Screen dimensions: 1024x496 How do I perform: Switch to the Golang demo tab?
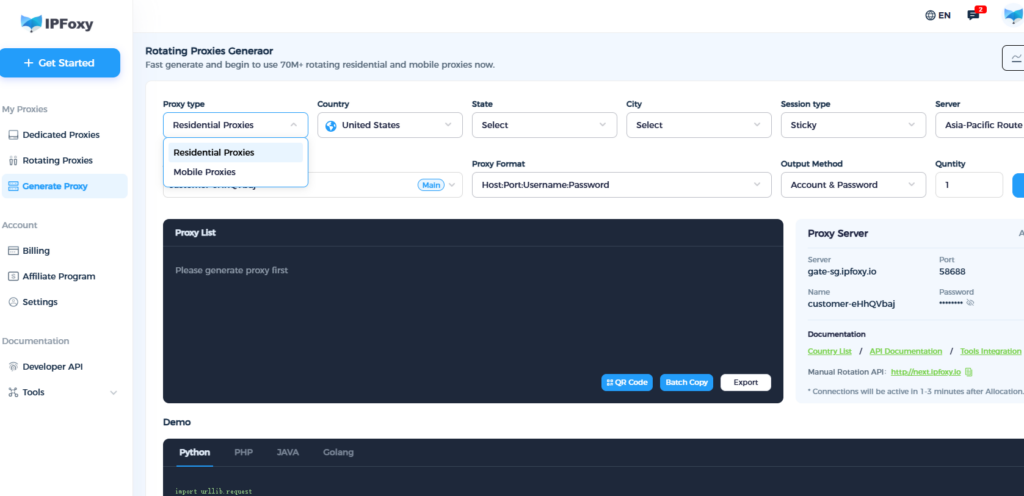338,452
